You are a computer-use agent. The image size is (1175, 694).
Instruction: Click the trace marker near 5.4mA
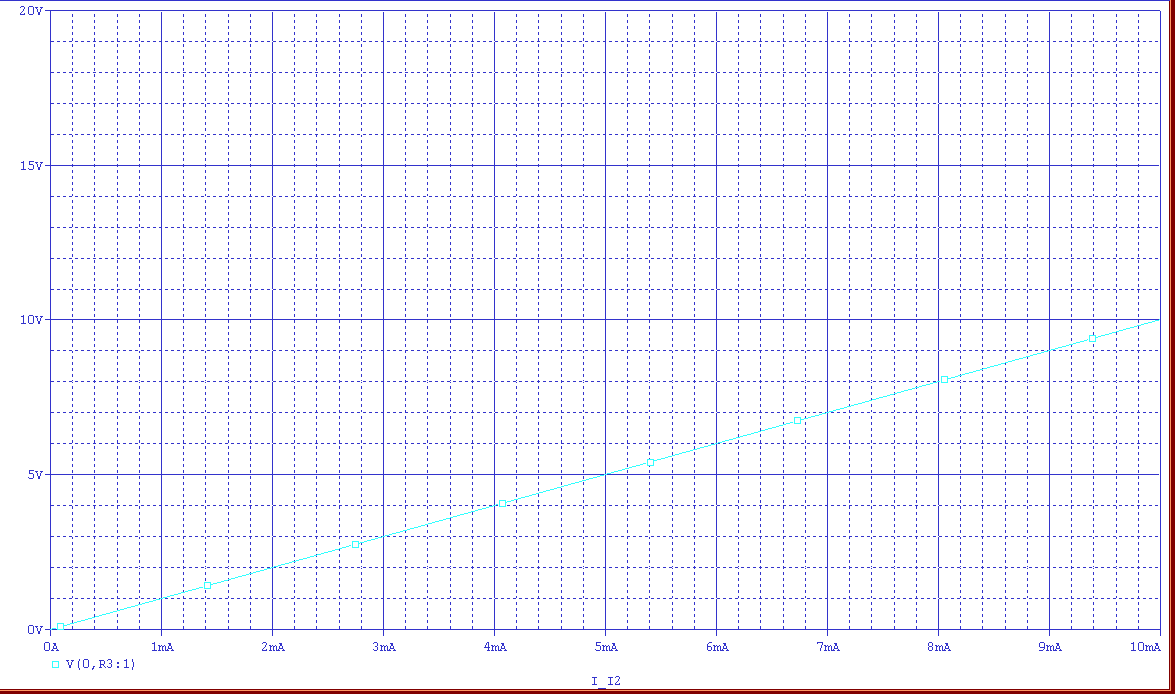point(650,462)
